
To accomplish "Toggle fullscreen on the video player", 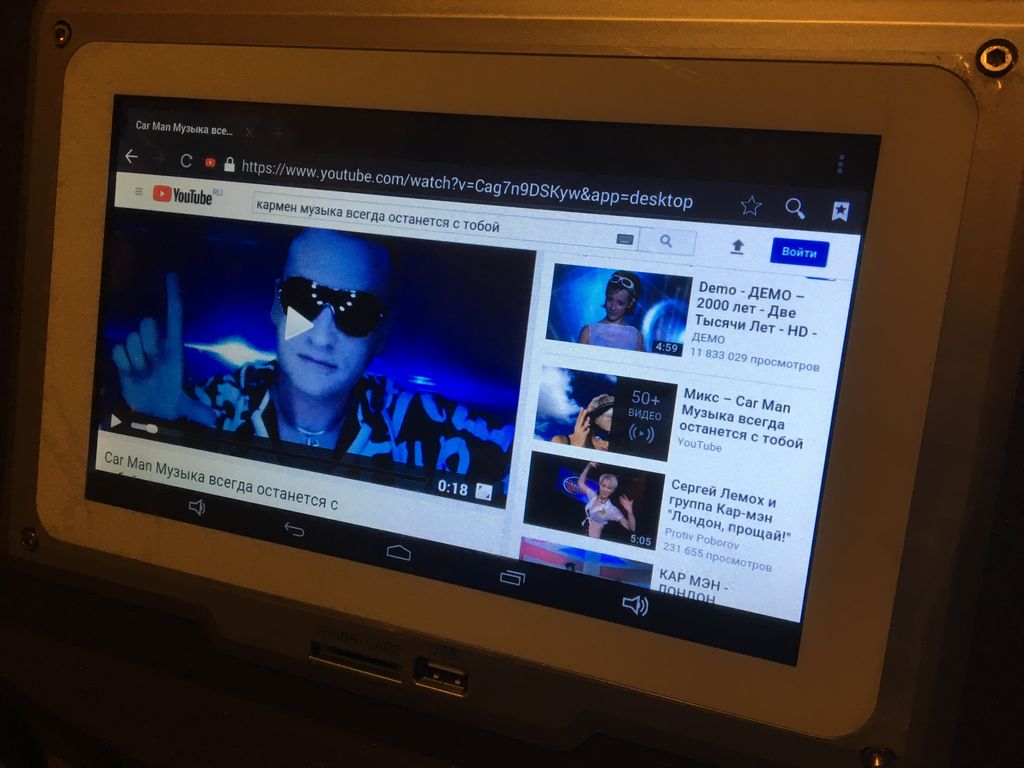I will (483, 492).
